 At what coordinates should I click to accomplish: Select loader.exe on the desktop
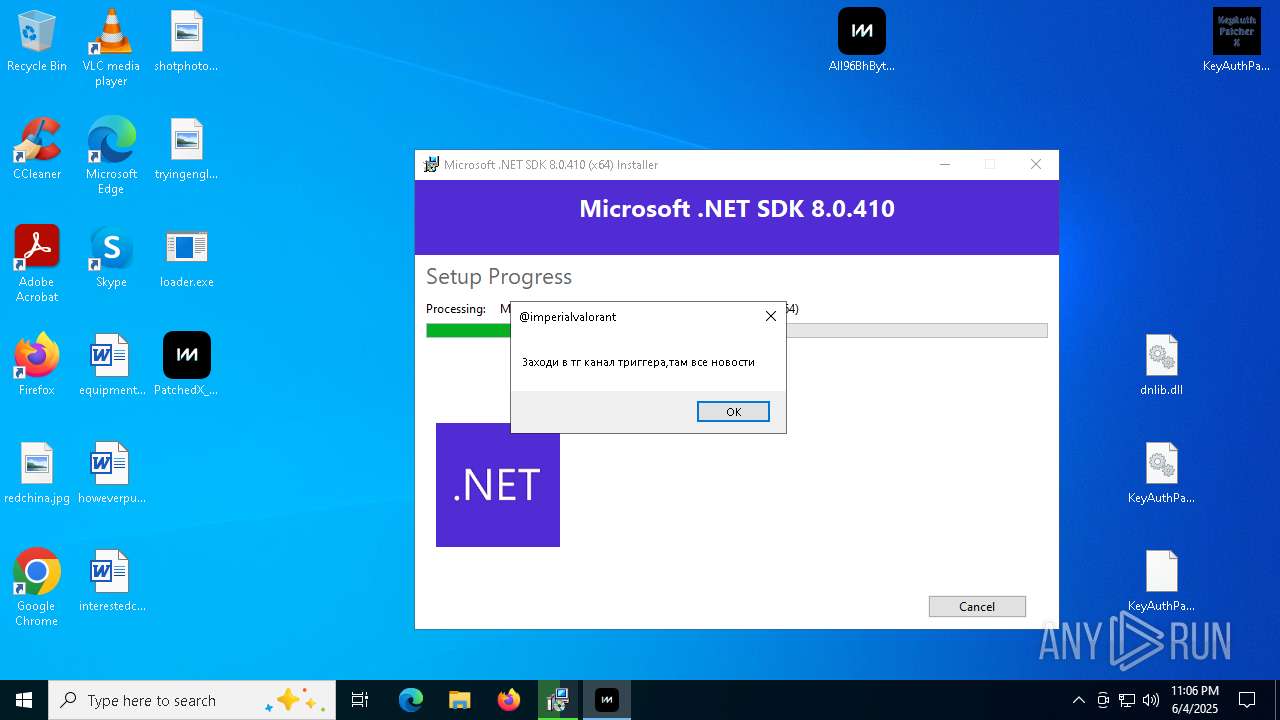pos(186,258)
